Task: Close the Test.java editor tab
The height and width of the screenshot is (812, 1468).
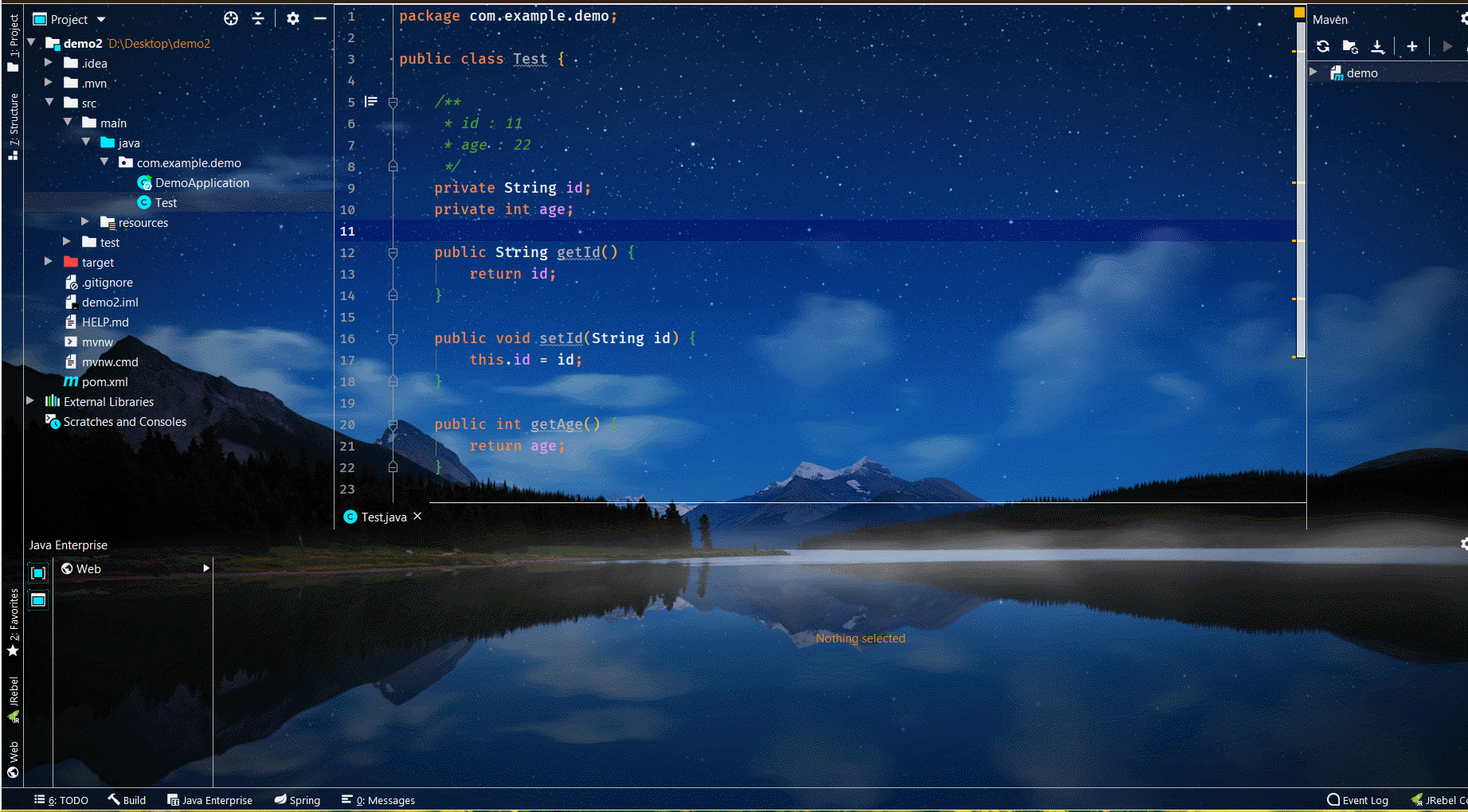Action: click(417, 517)
